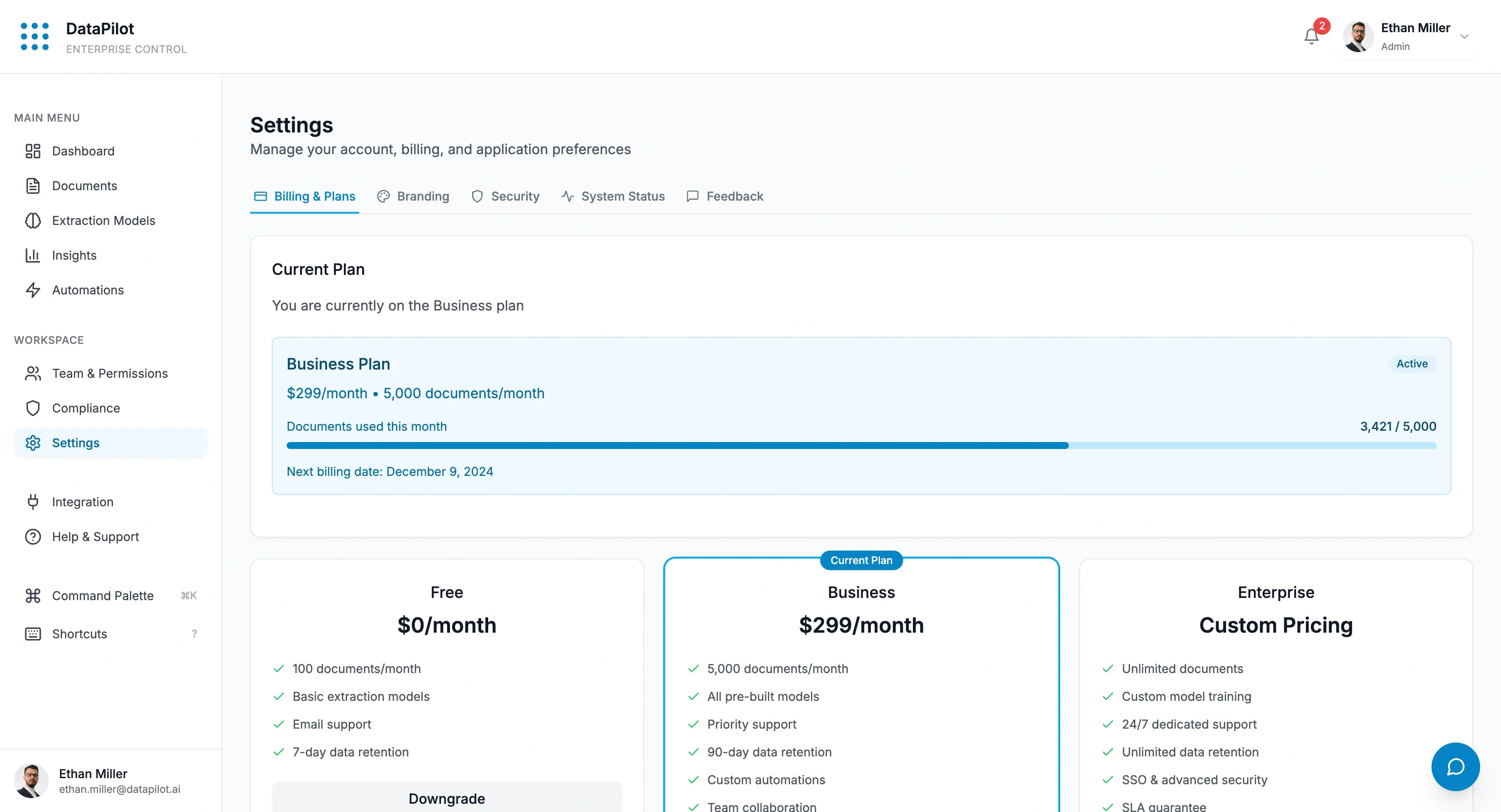Click the Shortcuts keyboard icon
This screenshot has width=1501, height=812.
pyautogui.click(x=33, y=634)
